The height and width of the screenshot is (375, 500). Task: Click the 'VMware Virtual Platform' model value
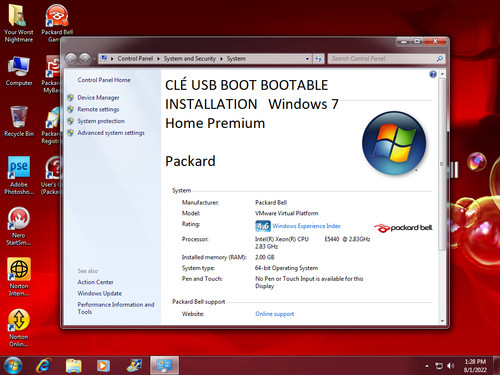pyautogui.click(x=287, y=213)
